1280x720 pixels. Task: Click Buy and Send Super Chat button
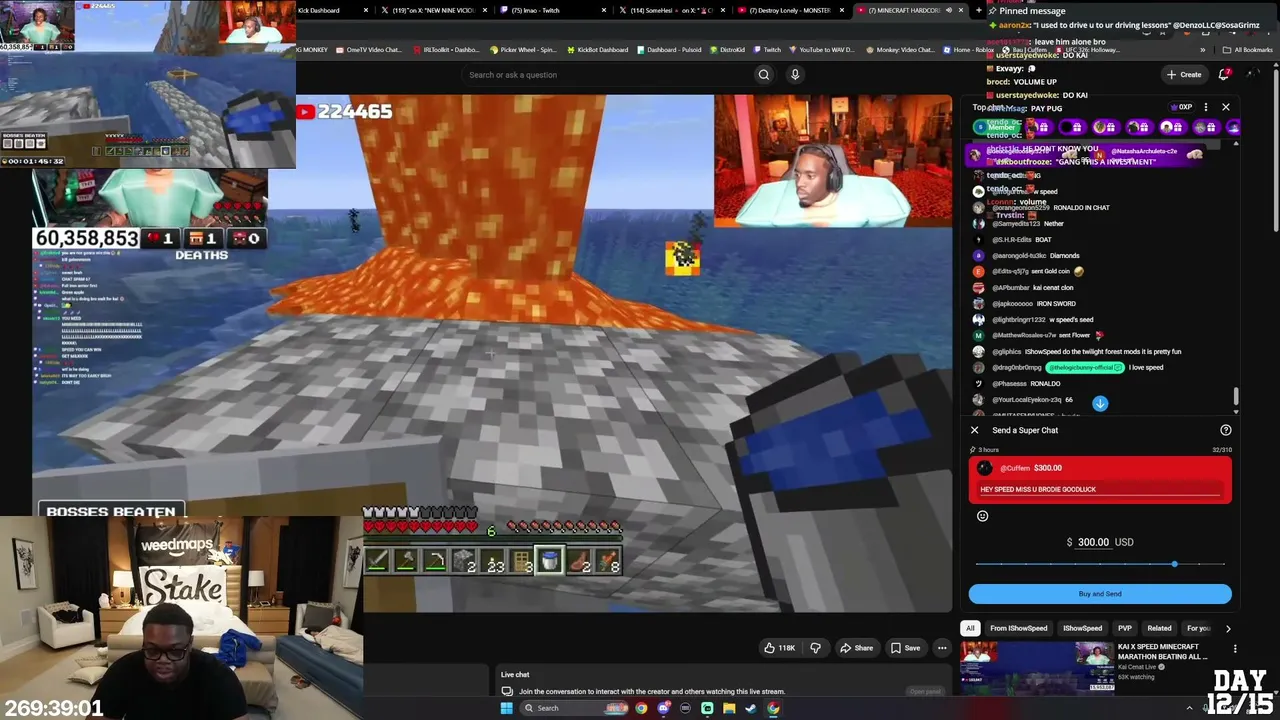pos(1099,594)
